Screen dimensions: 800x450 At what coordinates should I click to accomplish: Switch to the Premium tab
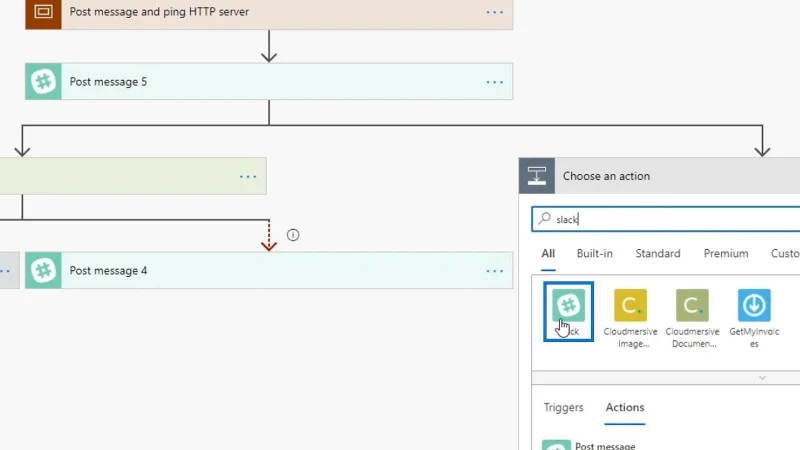coord(726,254)
